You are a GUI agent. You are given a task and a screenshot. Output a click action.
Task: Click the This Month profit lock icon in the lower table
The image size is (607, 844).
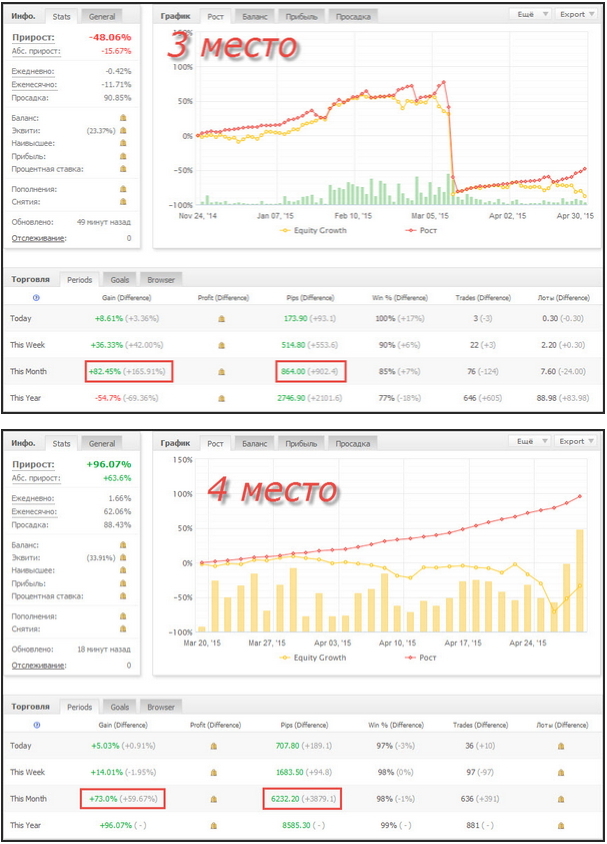point(214,799)
